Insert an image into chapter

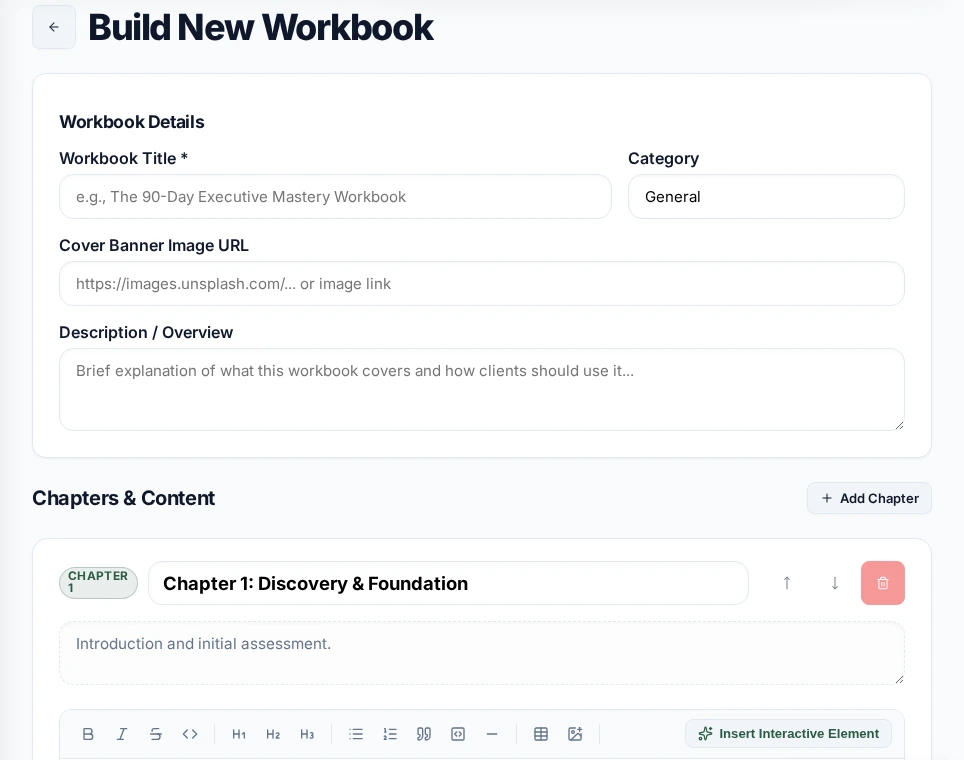pos(575,734)
